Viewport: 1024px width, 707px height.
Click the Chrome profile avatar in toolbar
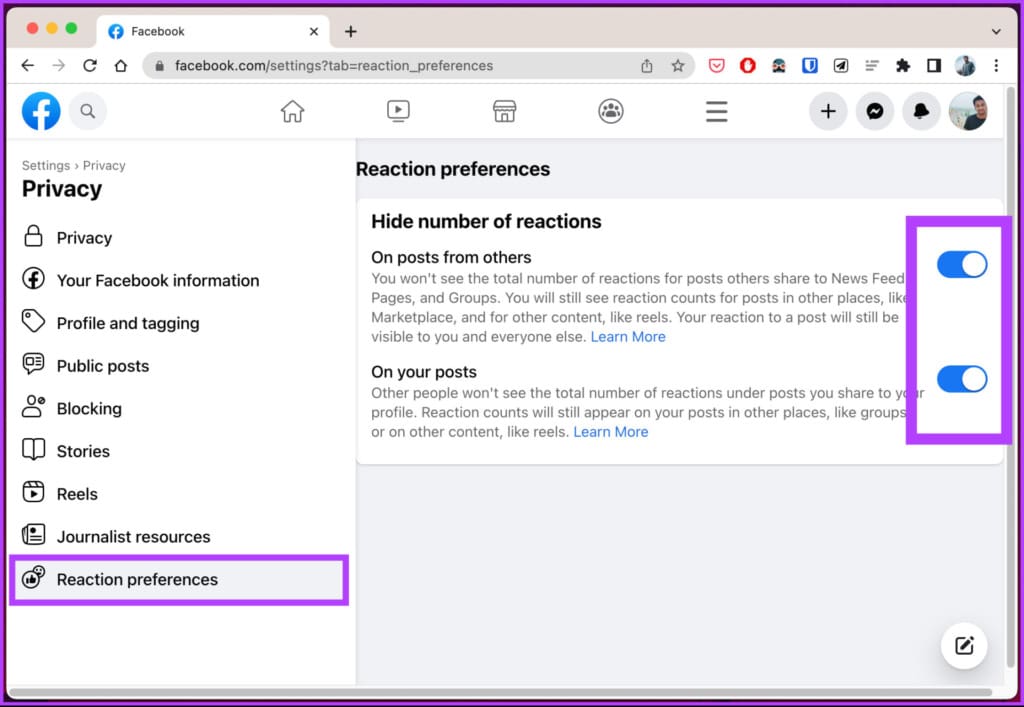click(965, 65)
